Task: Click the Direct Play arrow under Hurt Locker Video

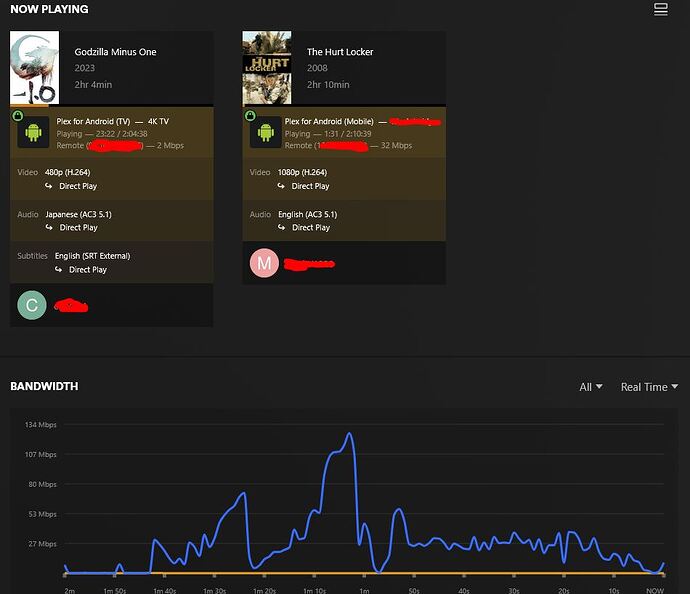Action: (x=281, y=186)
